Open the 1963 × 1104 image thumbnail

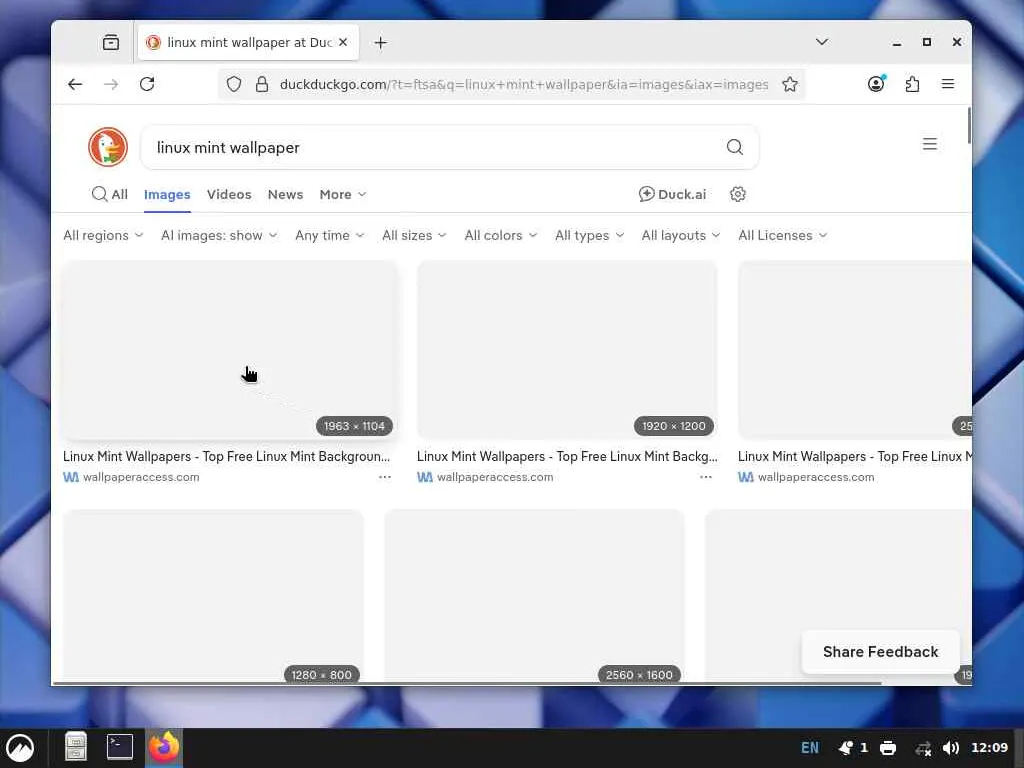(230, 350)
